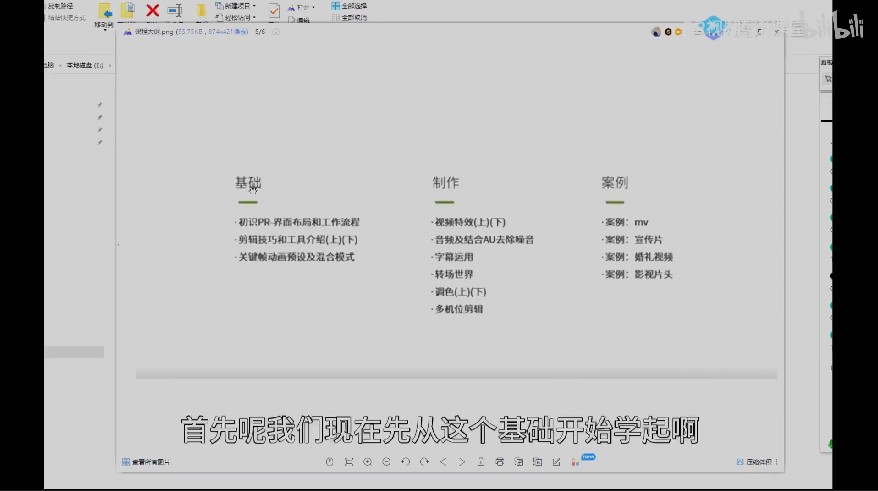This screenshot has height=491, width=878.
Task: Click the zoom out magnifier icon
Action: coord(386,462)
